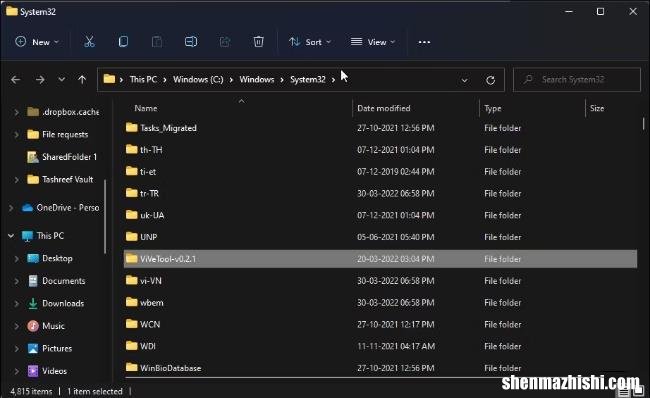Sort by the Type column header
650x398 pixels.
coord(492,109)
